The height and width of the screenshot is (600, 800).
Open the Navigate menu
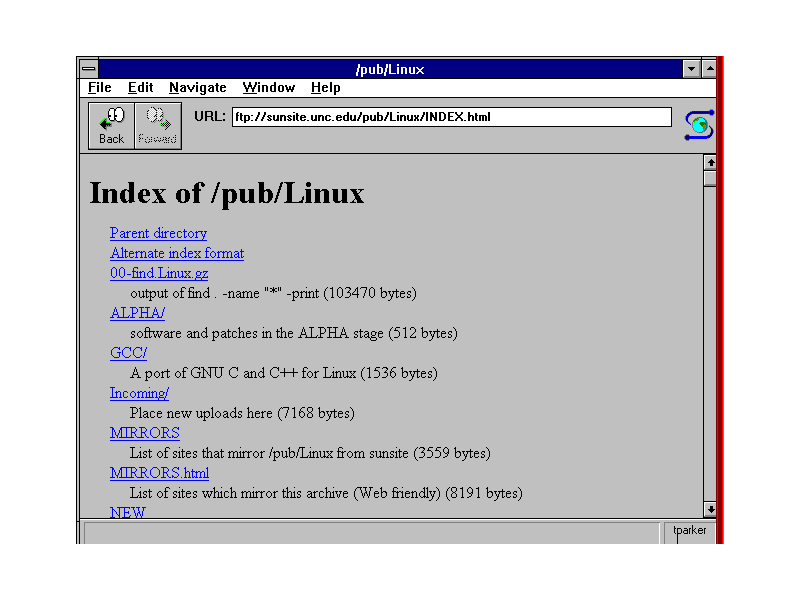click(x=197, y=88)
